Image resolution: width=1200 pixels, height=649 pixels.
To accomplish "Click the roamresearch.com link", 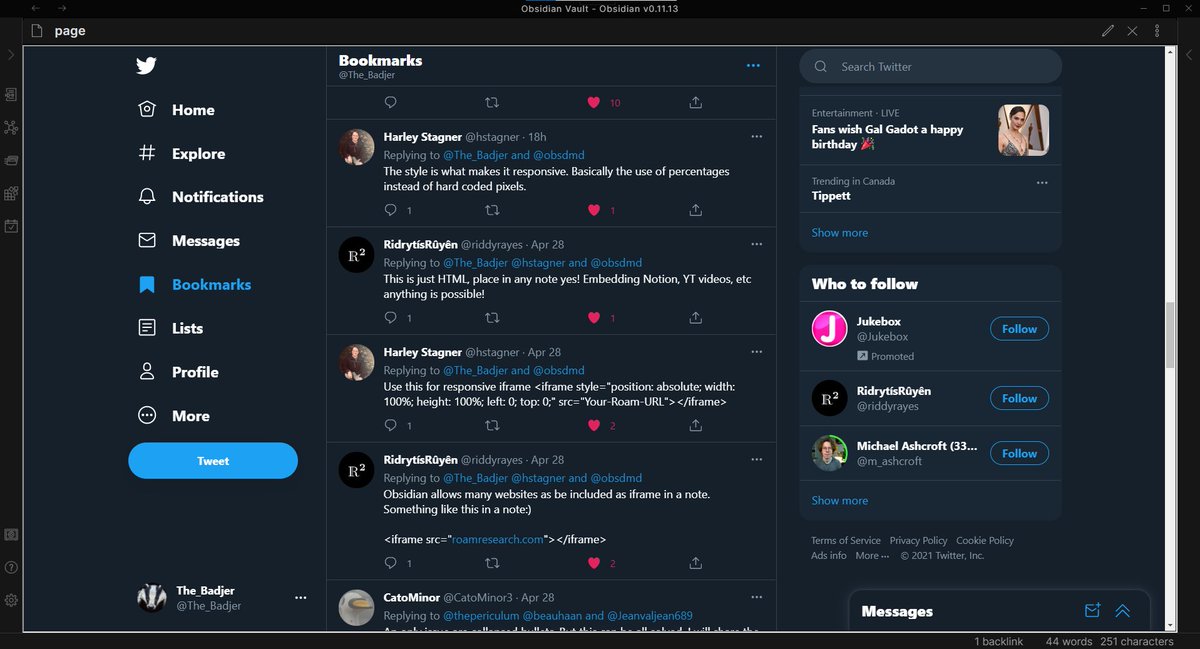I will (497, 539).
